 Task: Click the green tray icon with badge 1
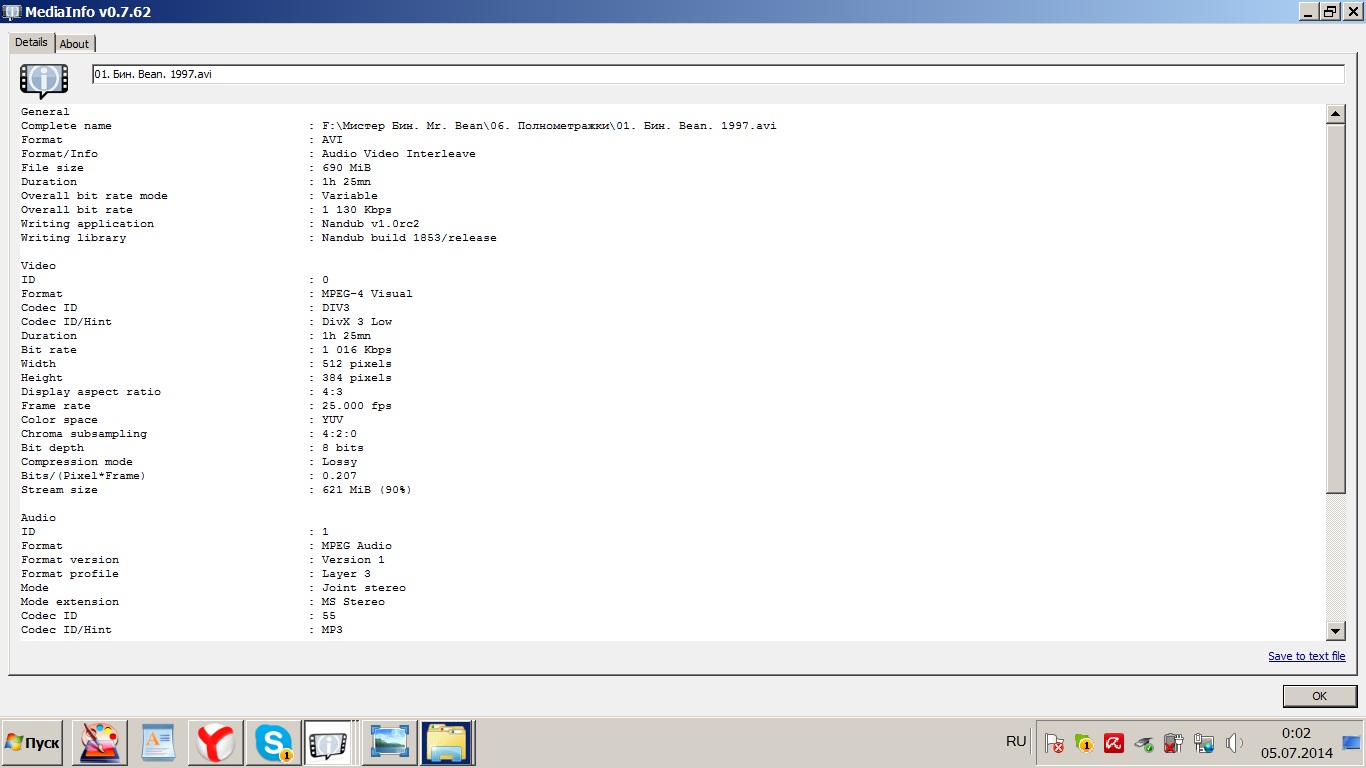1084,743
